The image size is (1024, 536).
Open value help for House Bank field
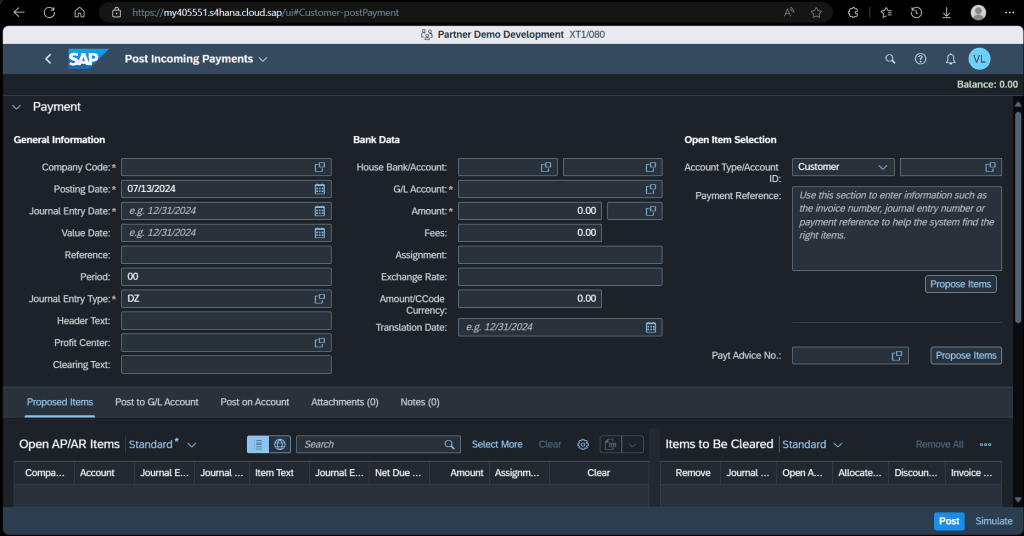[x=546, y=167]
